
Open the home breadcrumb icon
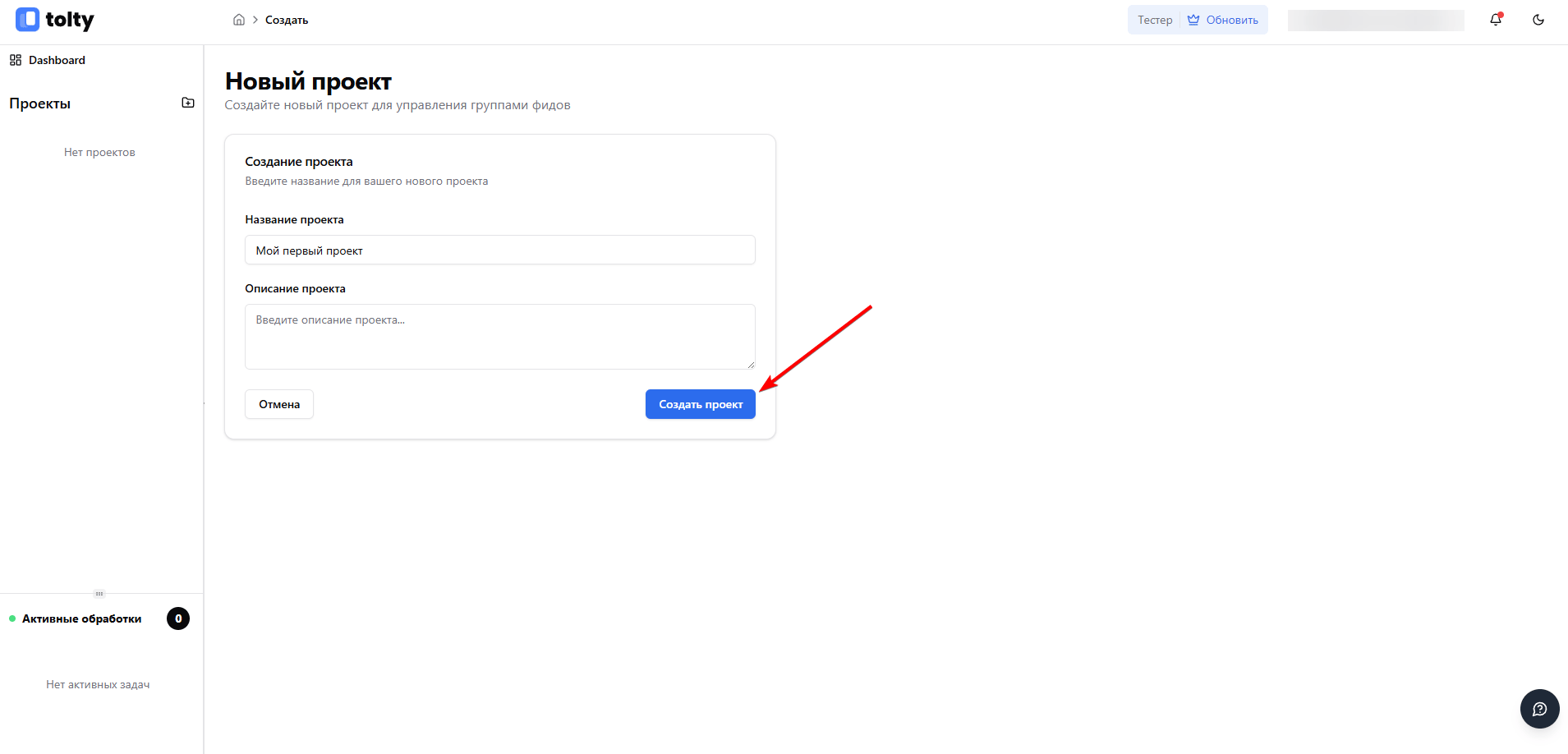[x=239, y=20]
